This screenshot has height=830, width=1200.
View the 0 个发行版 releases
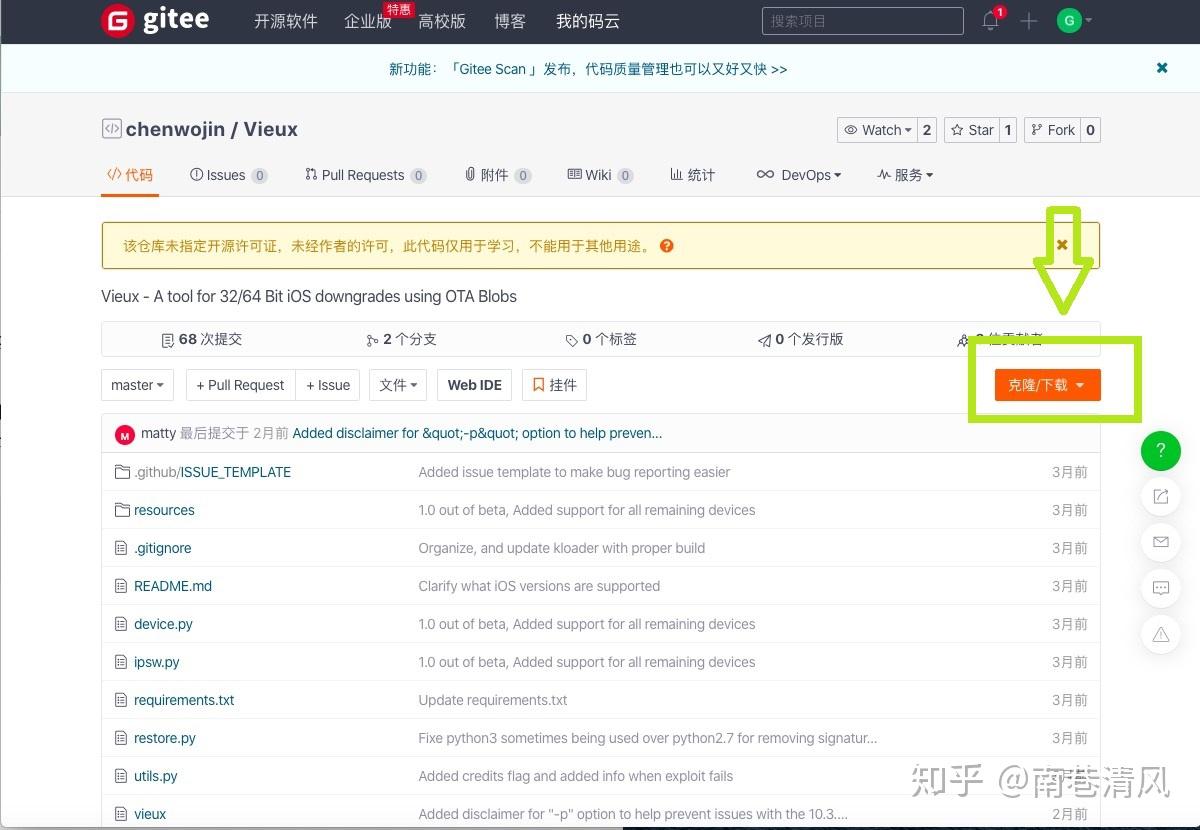(x=801, y=339)
